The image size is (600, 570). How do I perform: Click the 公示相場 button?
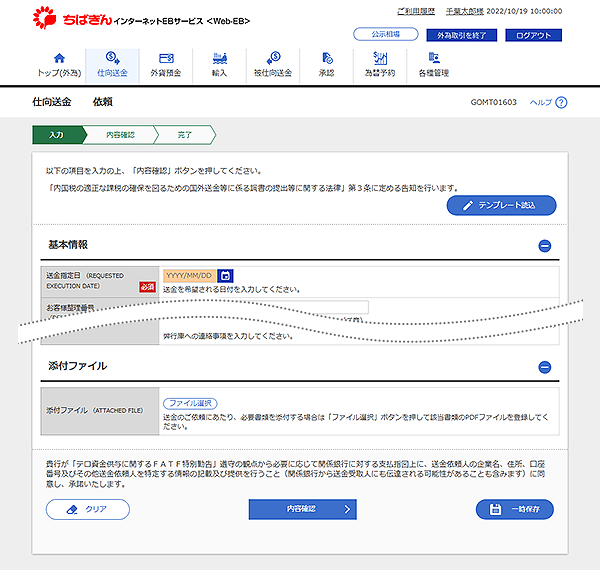coord(386,34)
